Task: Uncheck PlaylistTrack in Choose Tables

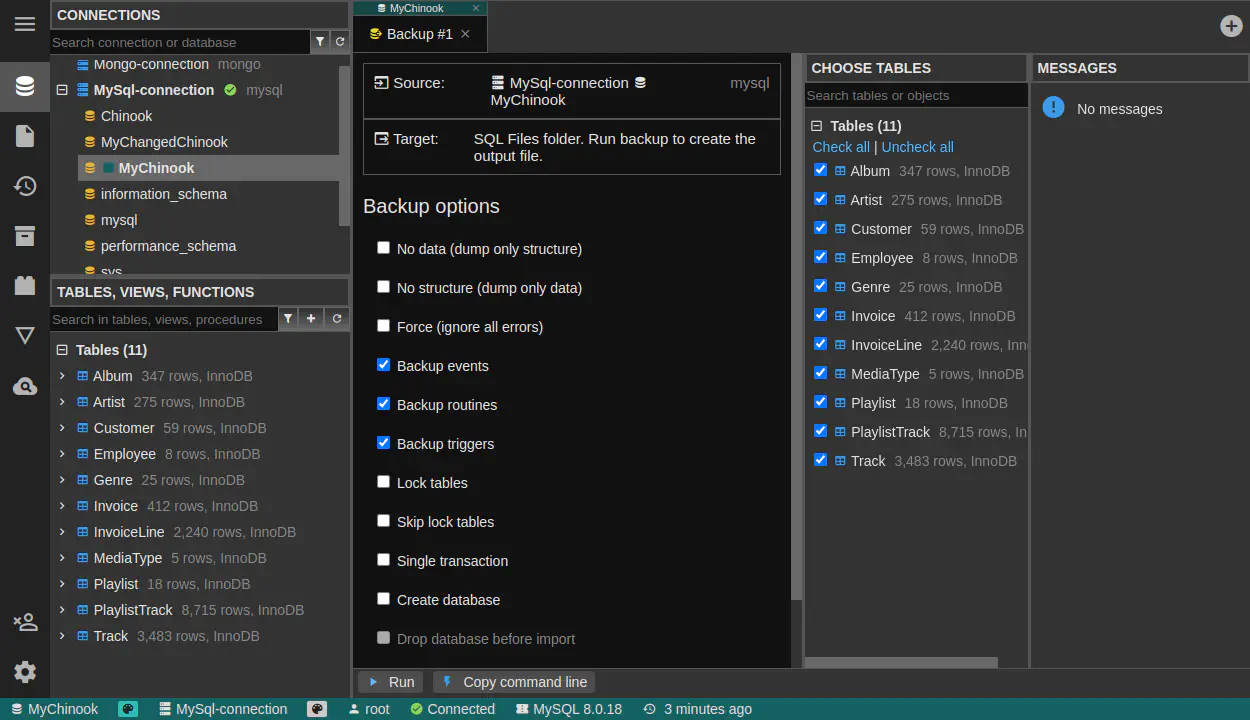Action: click(821, 431)
